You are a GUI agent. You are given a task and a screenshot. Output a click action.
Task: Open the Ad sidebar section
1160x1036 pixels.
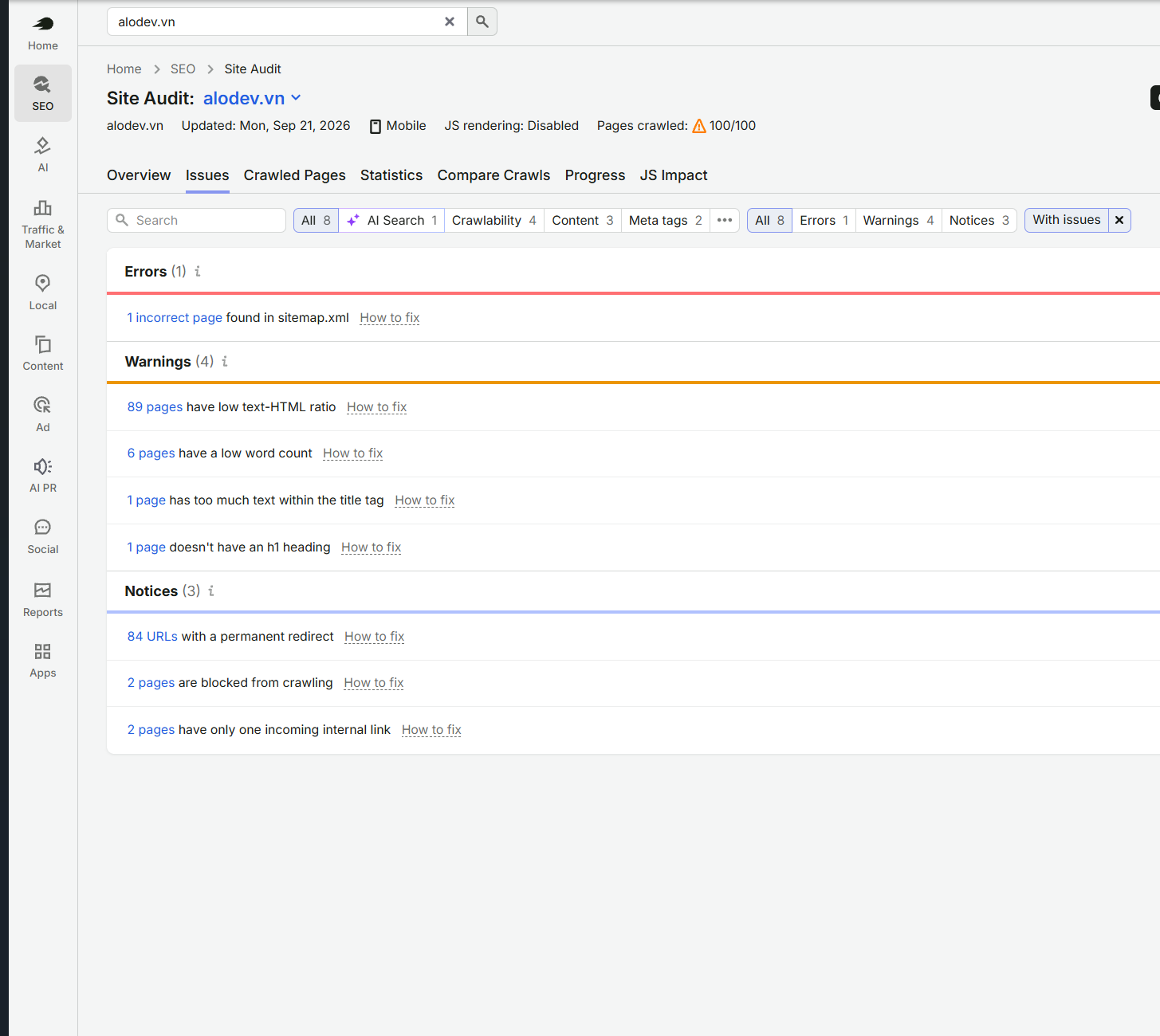(43, 414)
